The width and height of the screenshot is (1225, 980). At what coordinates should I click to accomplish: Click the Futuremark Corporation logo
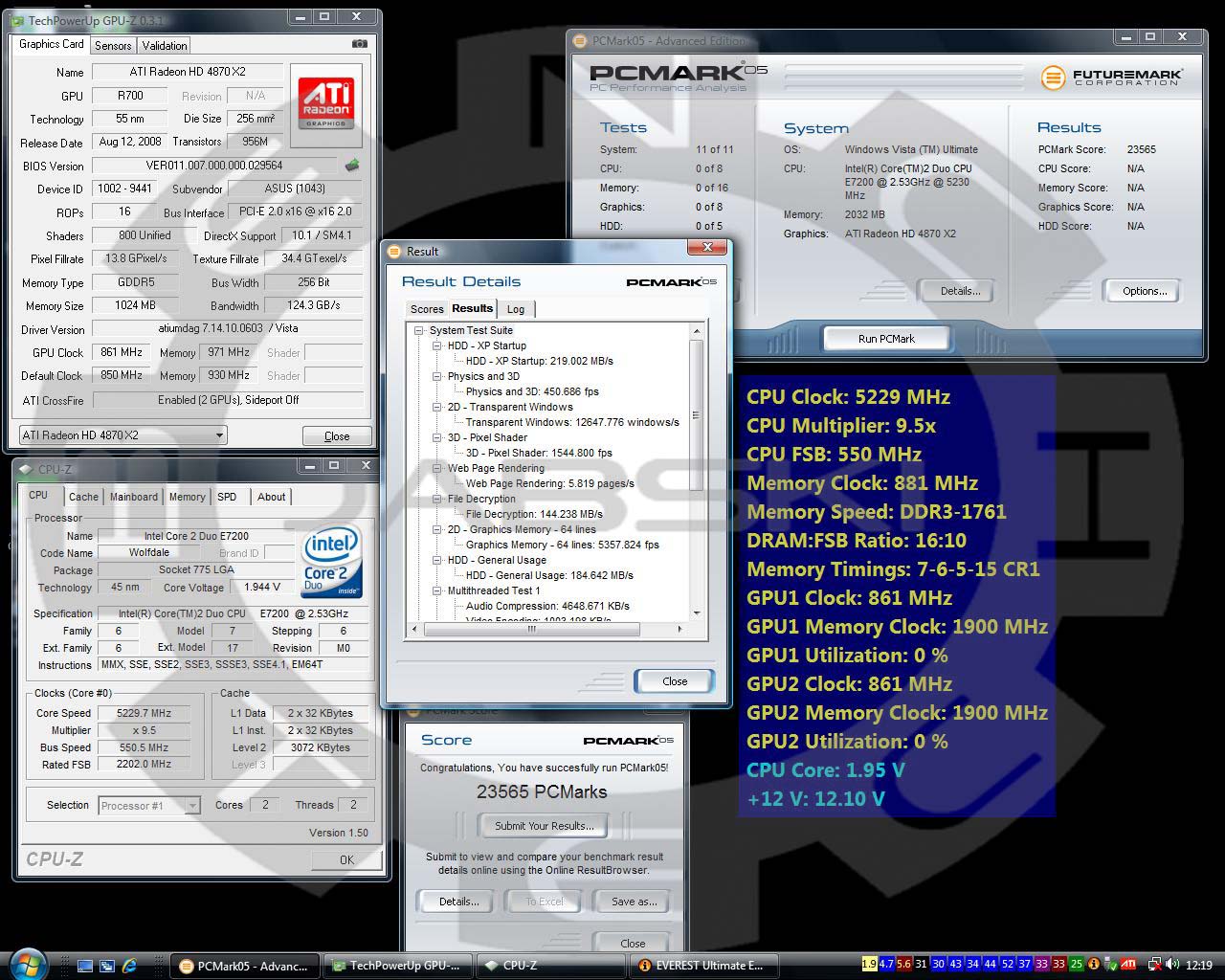1111,77
